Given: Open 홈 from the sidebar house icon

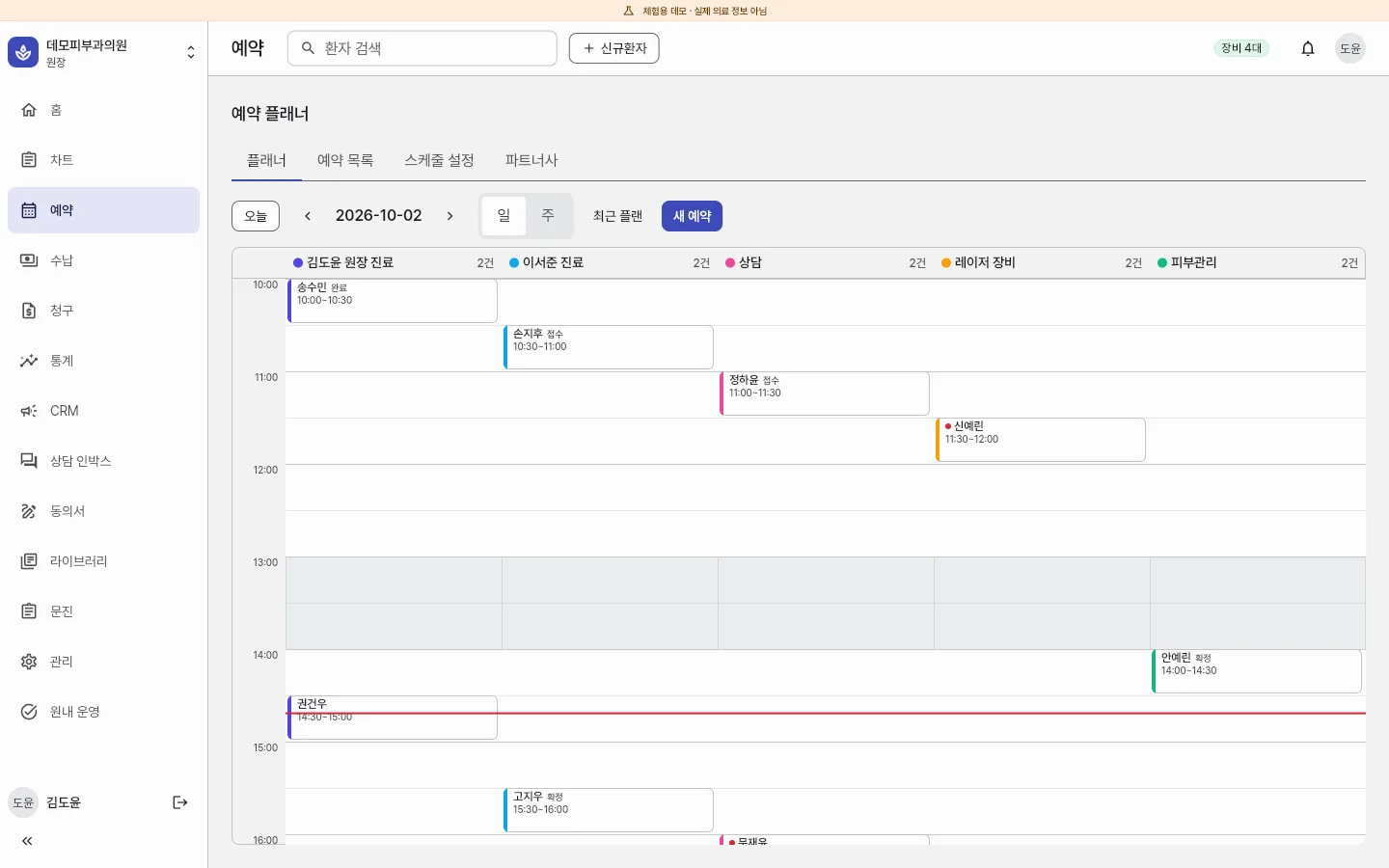Looking at the screenshot, I should [x=29, y=110].
